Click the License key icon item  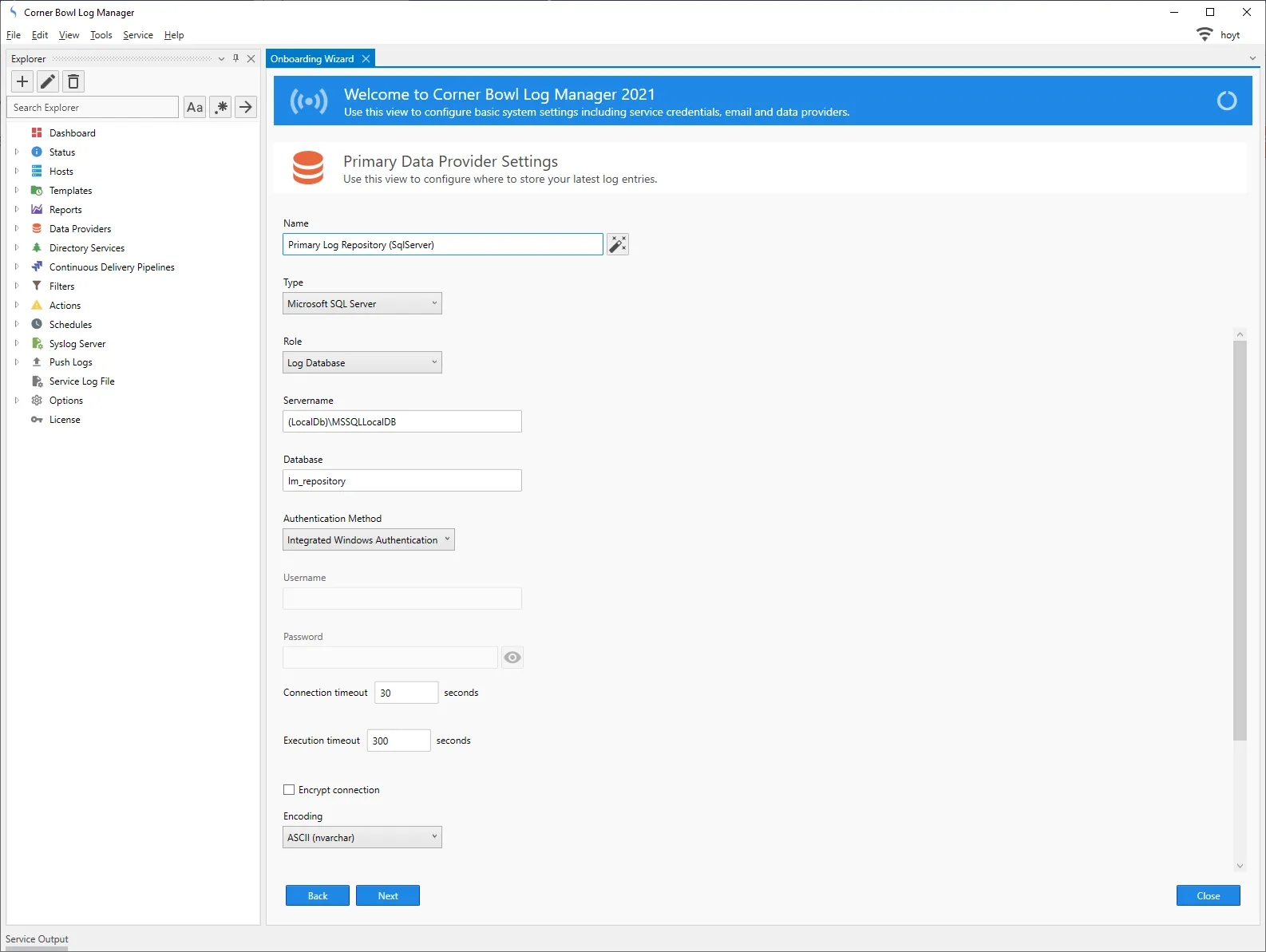click(x=64, y=420)
